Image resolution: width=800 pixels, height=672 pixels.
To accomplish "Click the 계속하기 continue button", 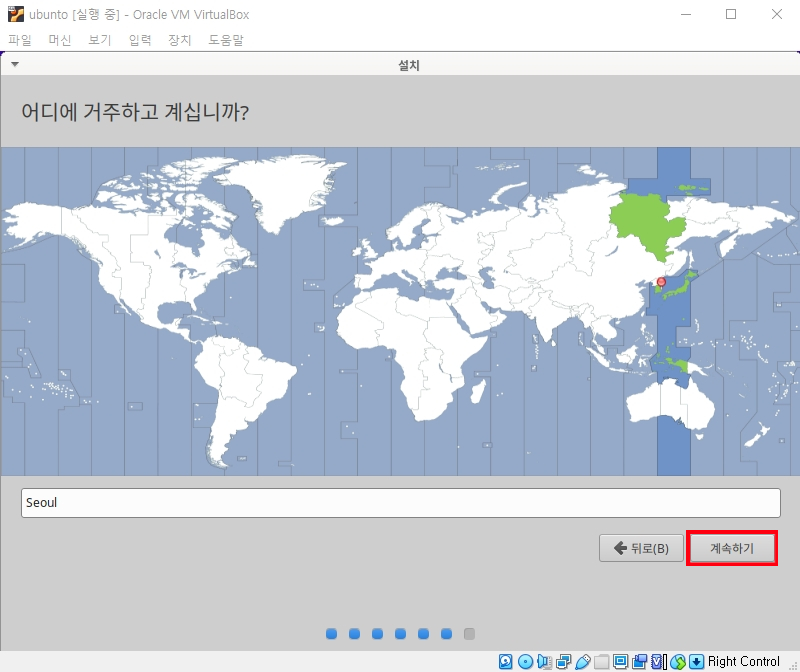I will pos(732,548).
